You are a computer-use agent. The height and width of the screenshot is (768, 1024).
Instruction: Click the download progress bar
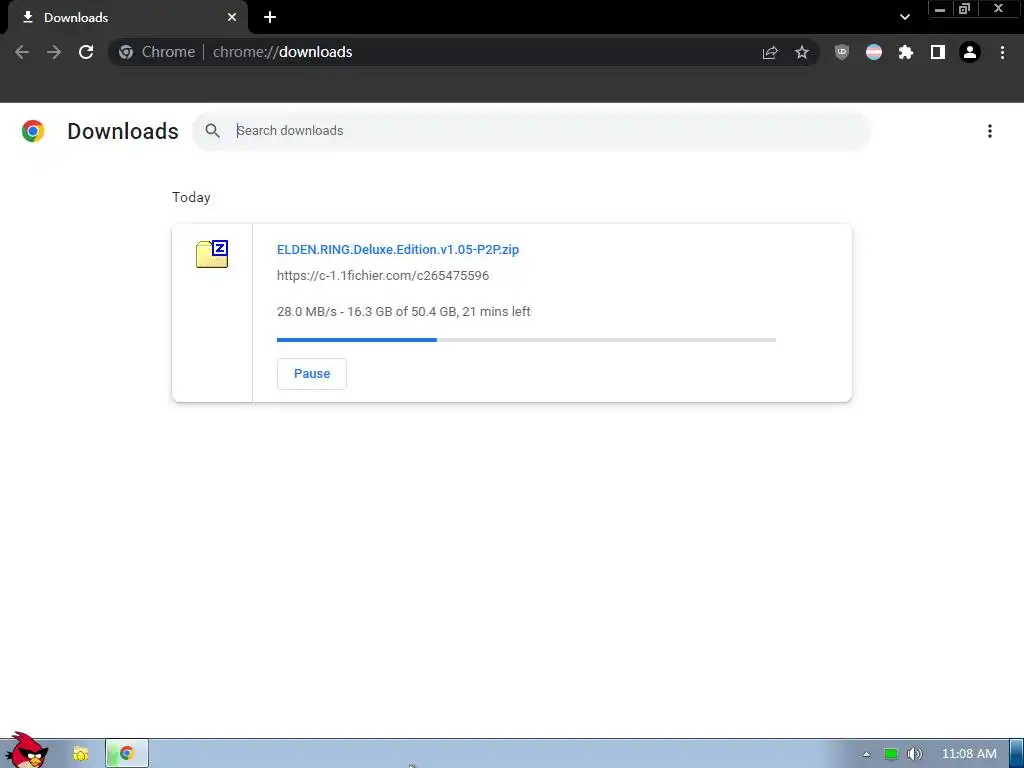526,340
